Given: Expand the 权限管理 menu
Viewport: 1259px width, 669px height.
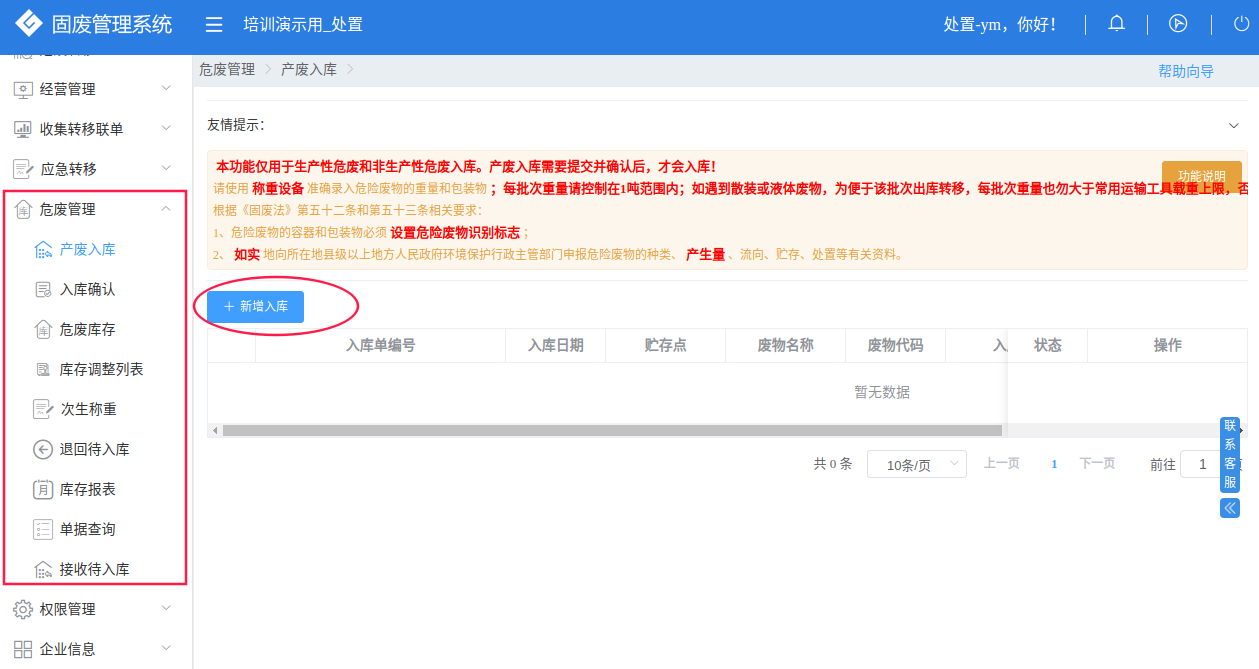Looking at the screenshot, I should click(166, 609).
